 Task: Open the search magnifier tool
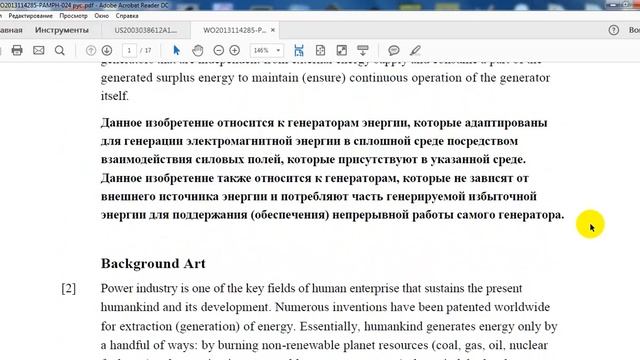[60, 50]
